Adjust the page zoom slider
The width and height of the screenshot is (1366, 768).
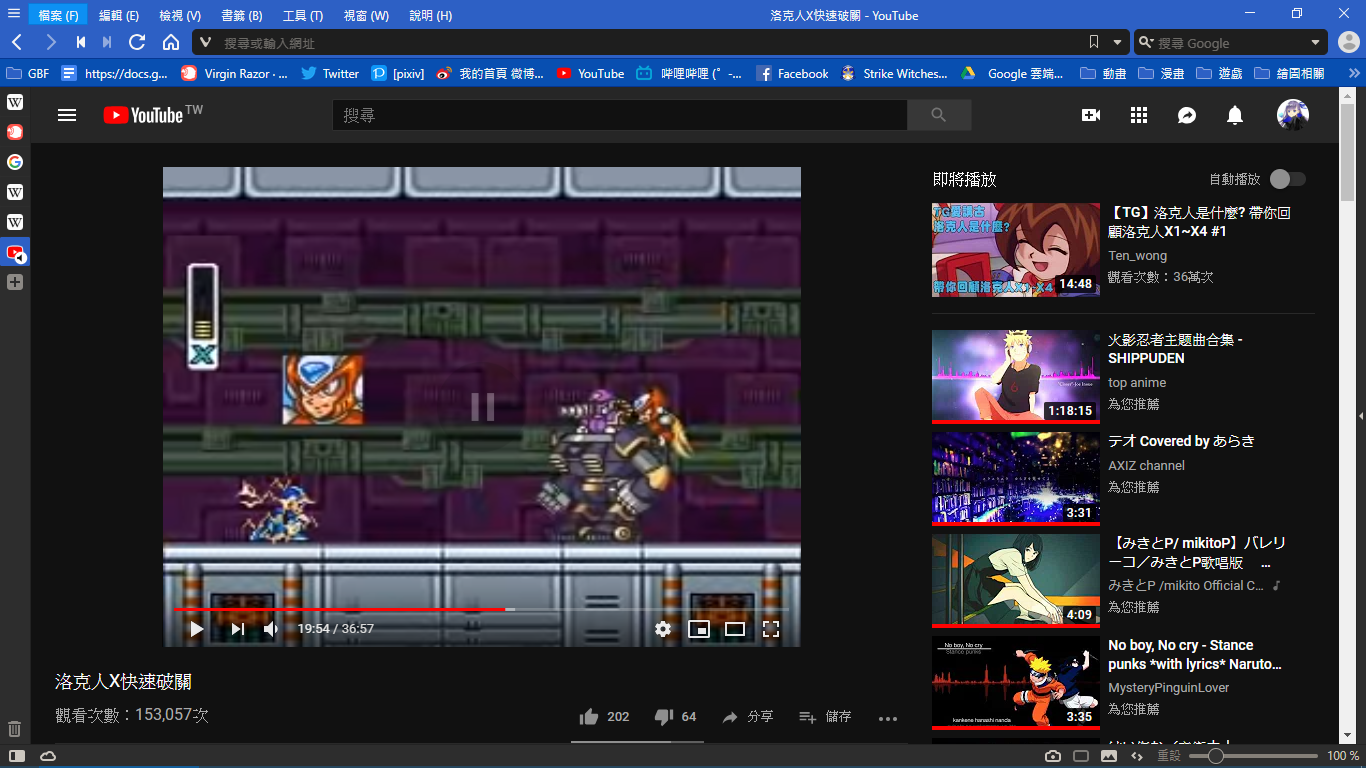coord(1253,756)
